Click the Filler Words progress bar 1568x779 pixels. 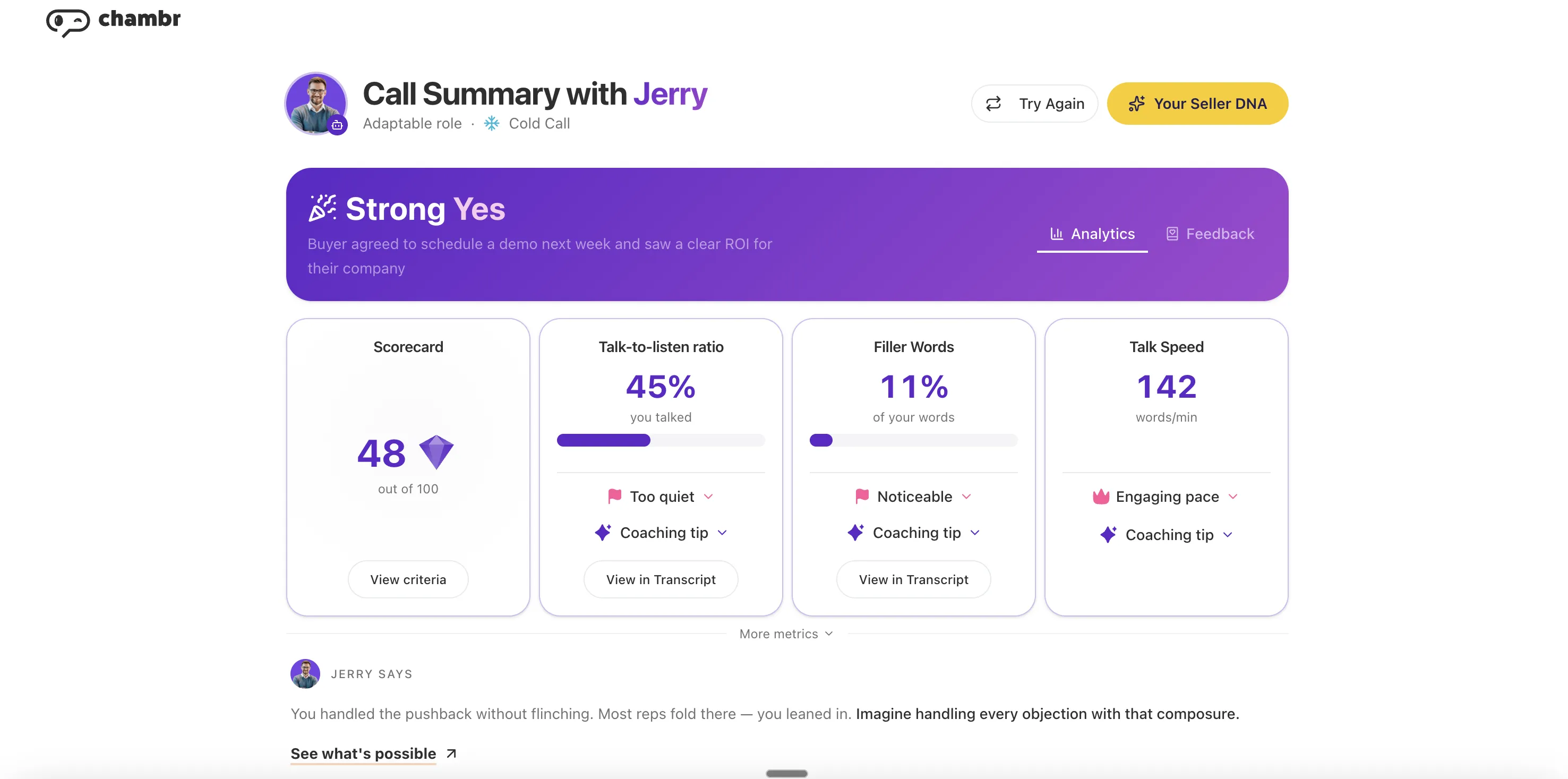pyautogui.click(x=913, y=440)
